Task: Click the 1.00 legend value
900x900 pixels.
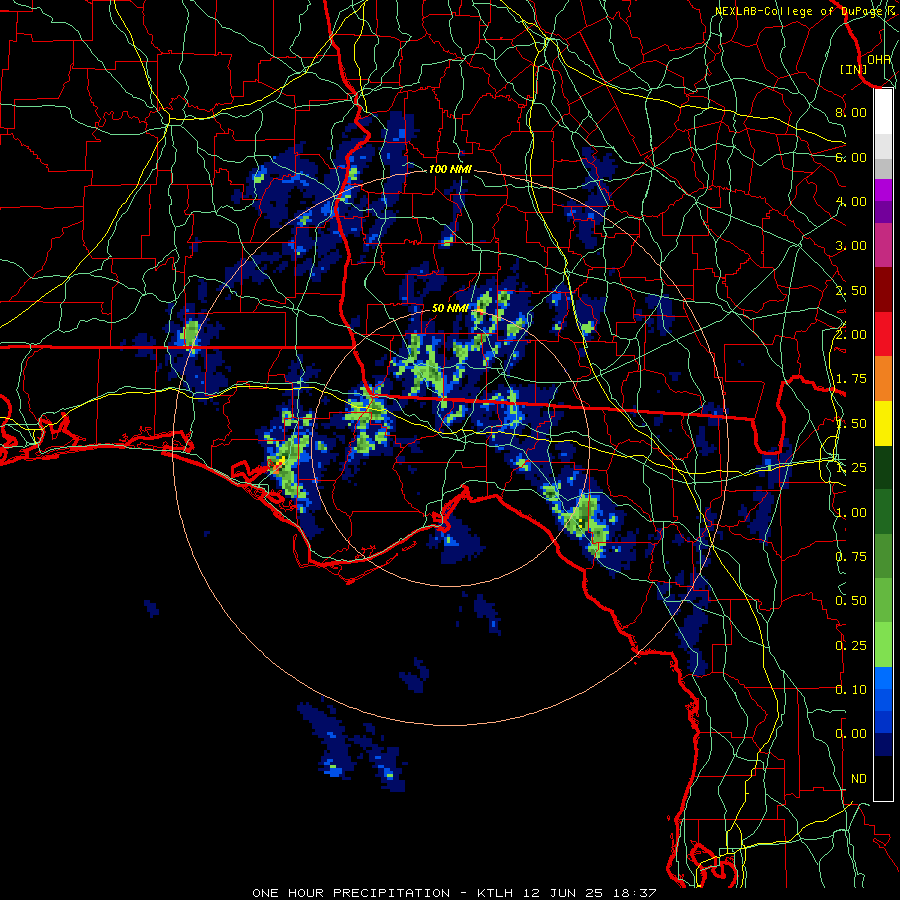Action: 851,513
